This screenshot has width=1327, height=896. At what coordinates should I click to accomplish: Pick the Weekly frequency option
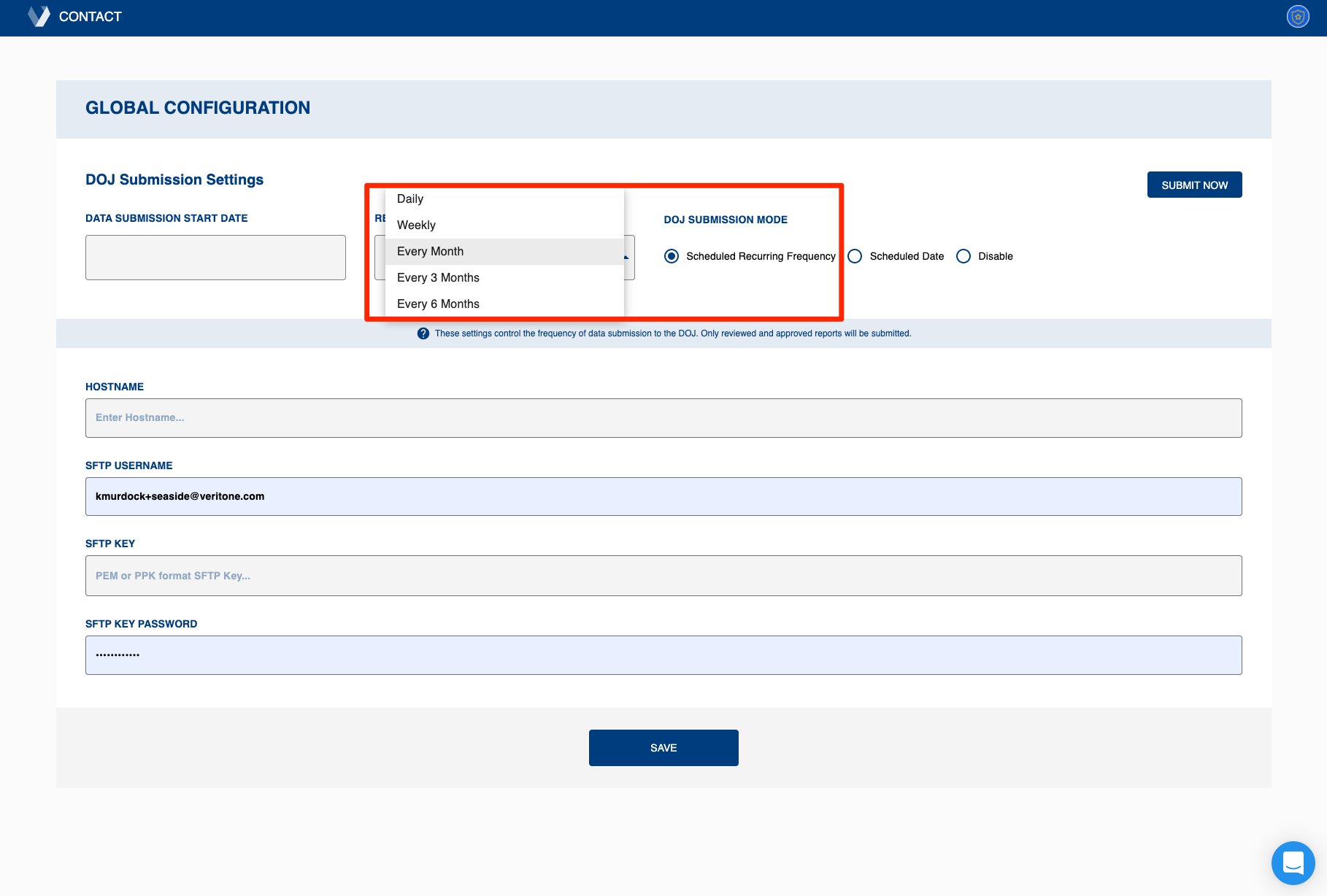tap(416, 225)
